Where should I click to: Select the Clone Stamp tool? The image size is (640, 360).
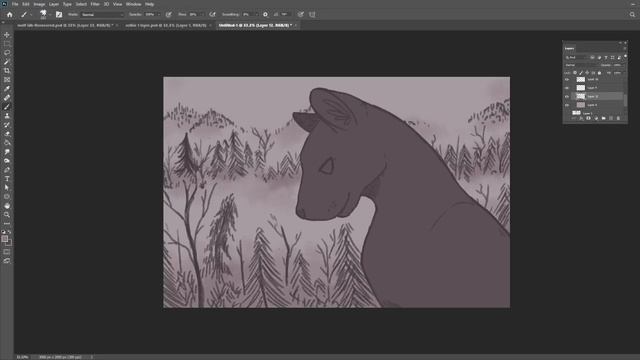tap(7, 116)
